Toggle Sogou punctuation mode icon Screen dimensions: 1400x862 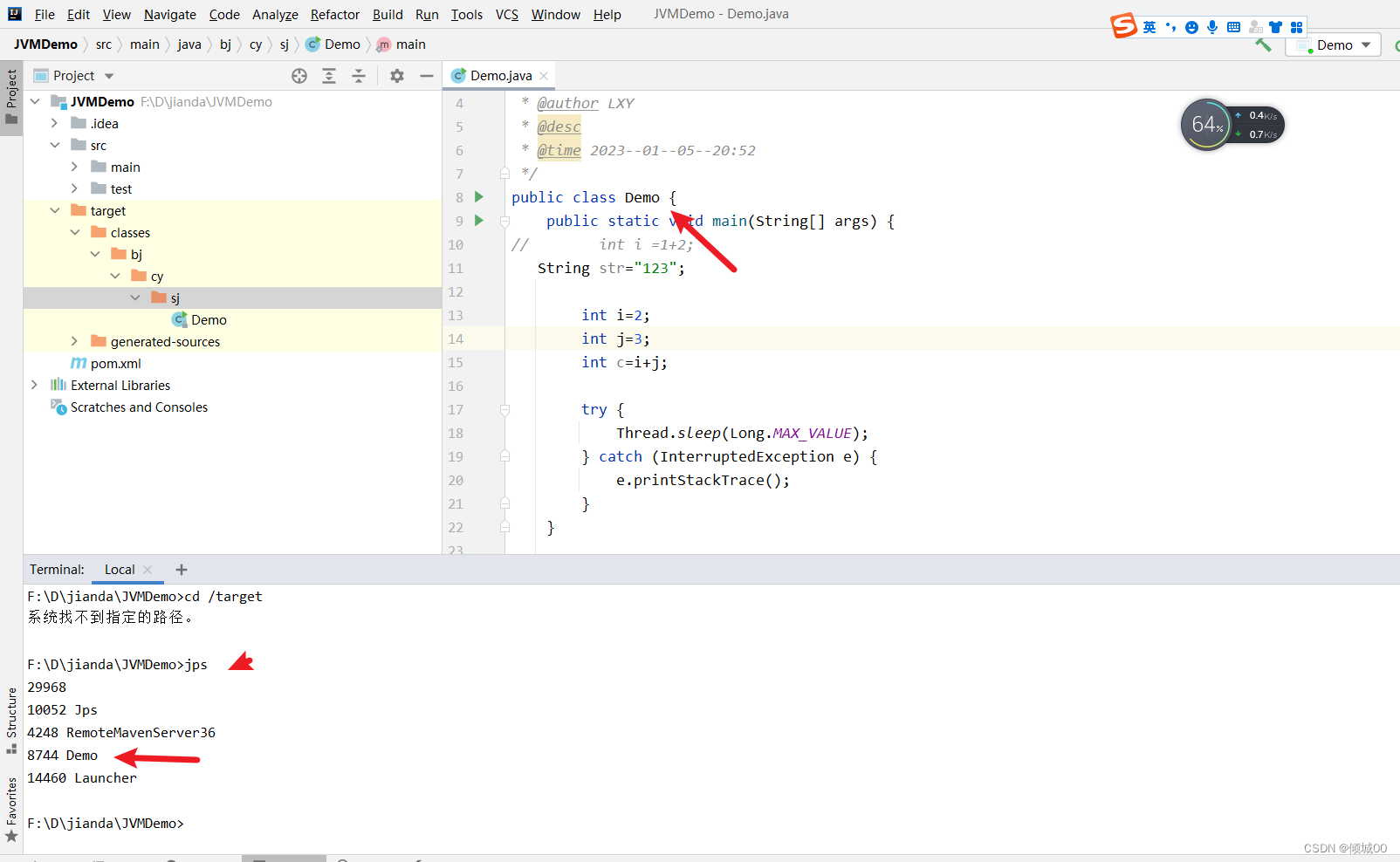coord(1170,27)
